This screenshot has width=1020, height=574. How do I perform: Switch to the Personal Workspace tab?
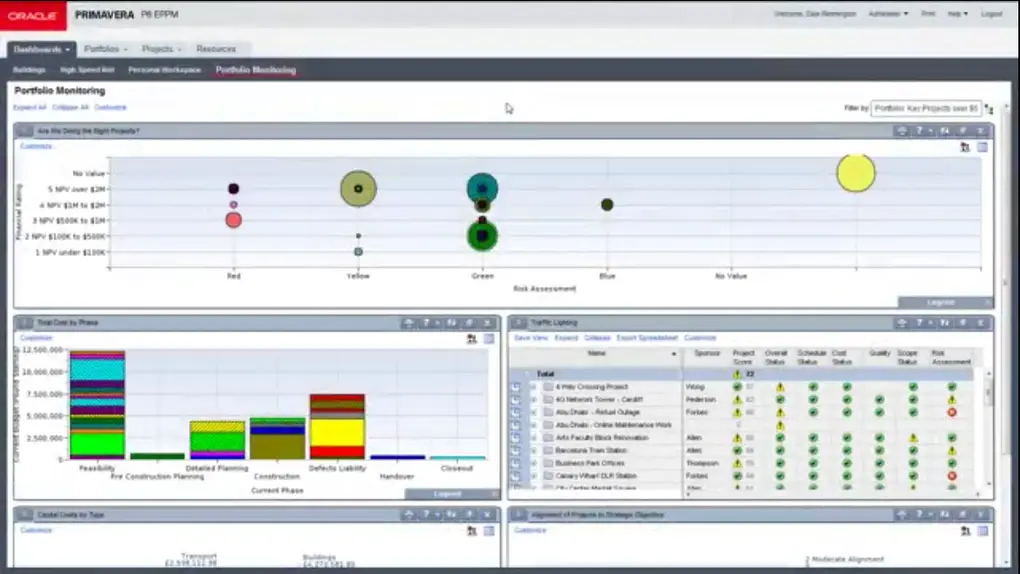[165, 70]
